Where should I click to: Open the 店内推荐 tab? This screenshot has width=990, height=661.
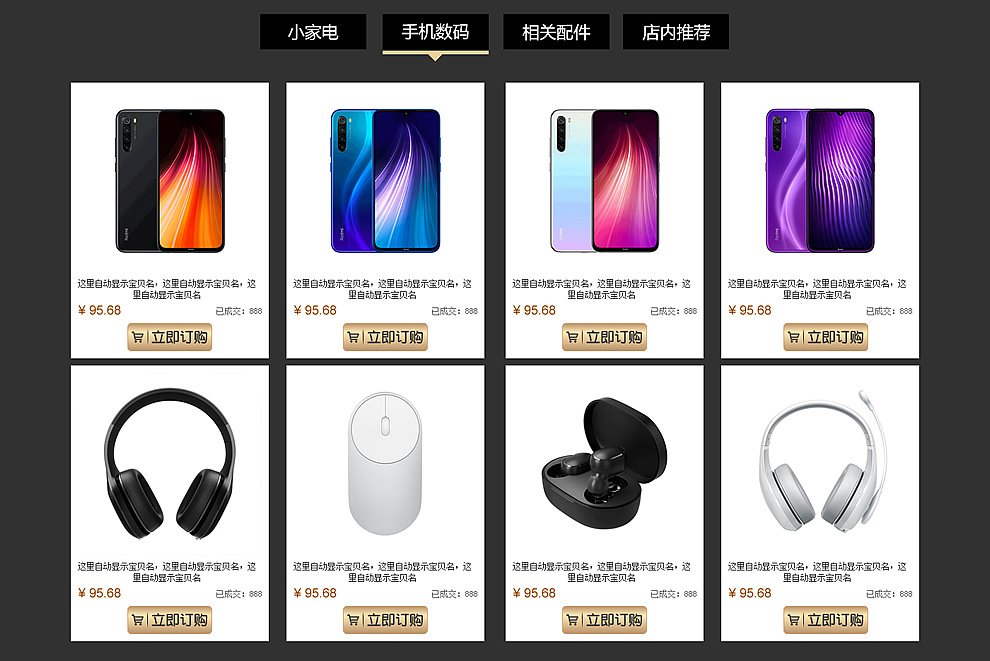676,32
